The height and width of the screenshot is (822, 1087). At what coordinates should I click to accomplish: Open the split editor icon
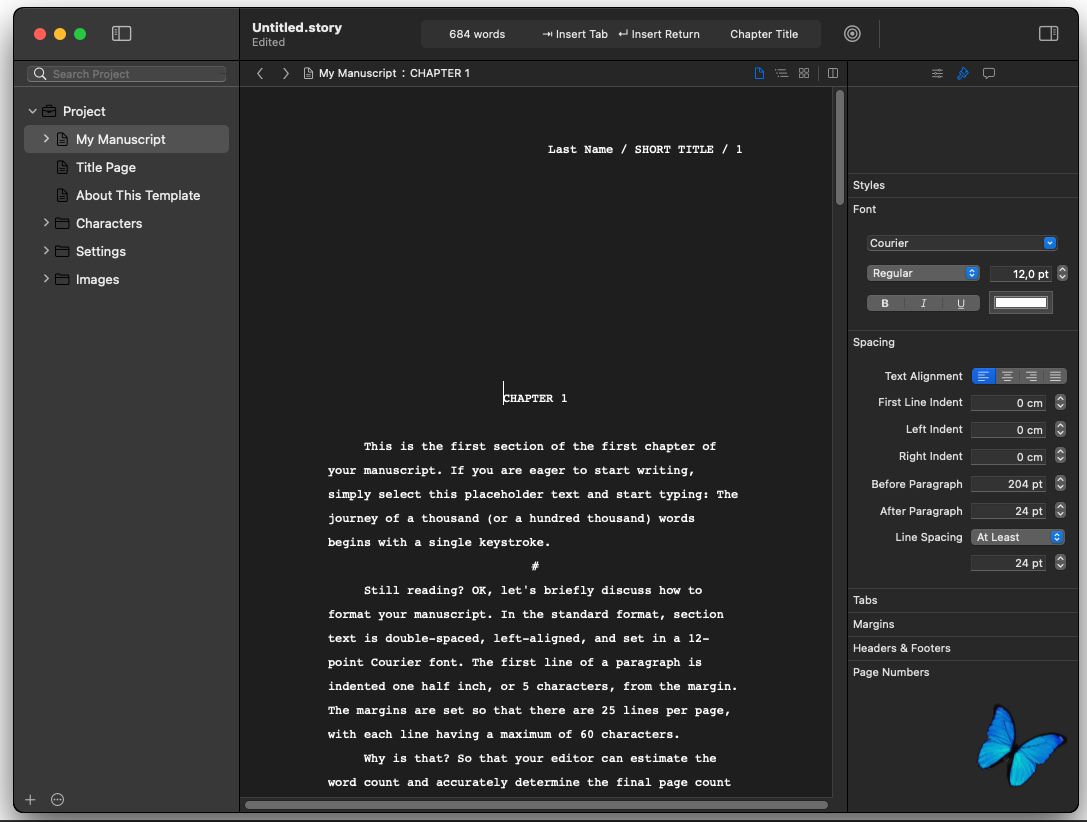833,73
